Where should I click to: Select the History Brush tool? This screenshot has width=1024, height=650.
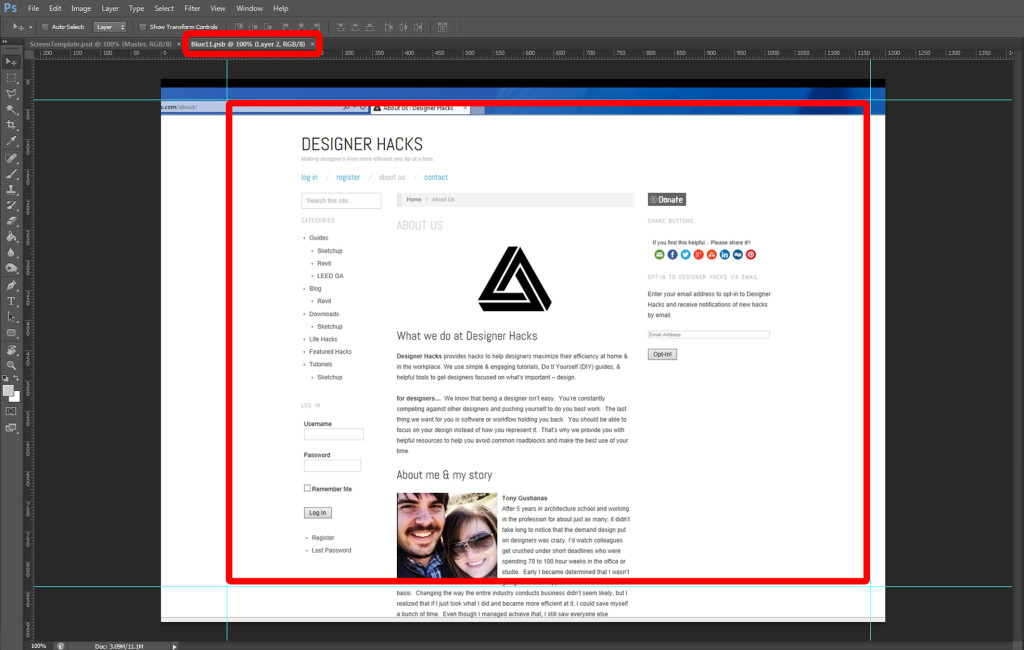coord(11,205)
